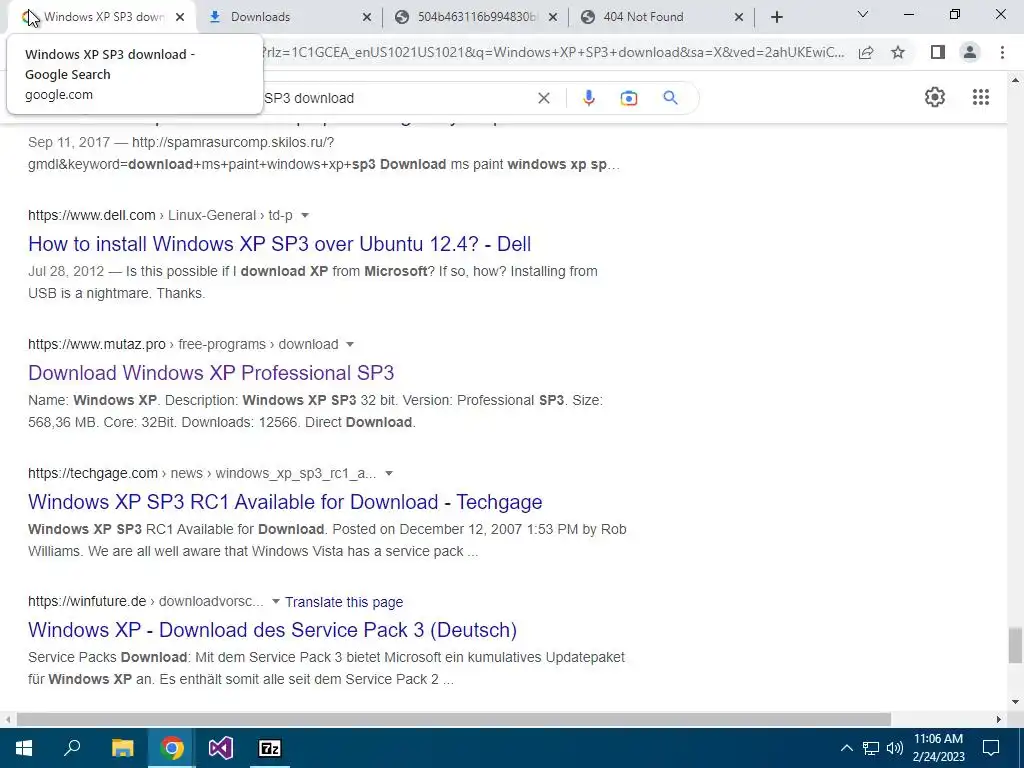Start voice search with microphone icon
Image resolution: width=1024 pixels, height=768 pixels.
pos(588,98)
